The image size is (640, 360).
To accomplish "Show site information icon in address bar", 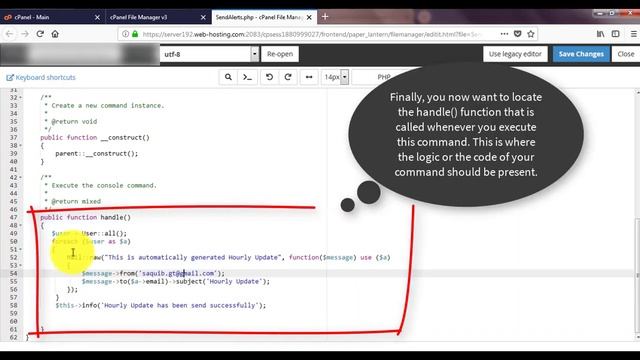I will pyautogui.click(x=125, y=34).
